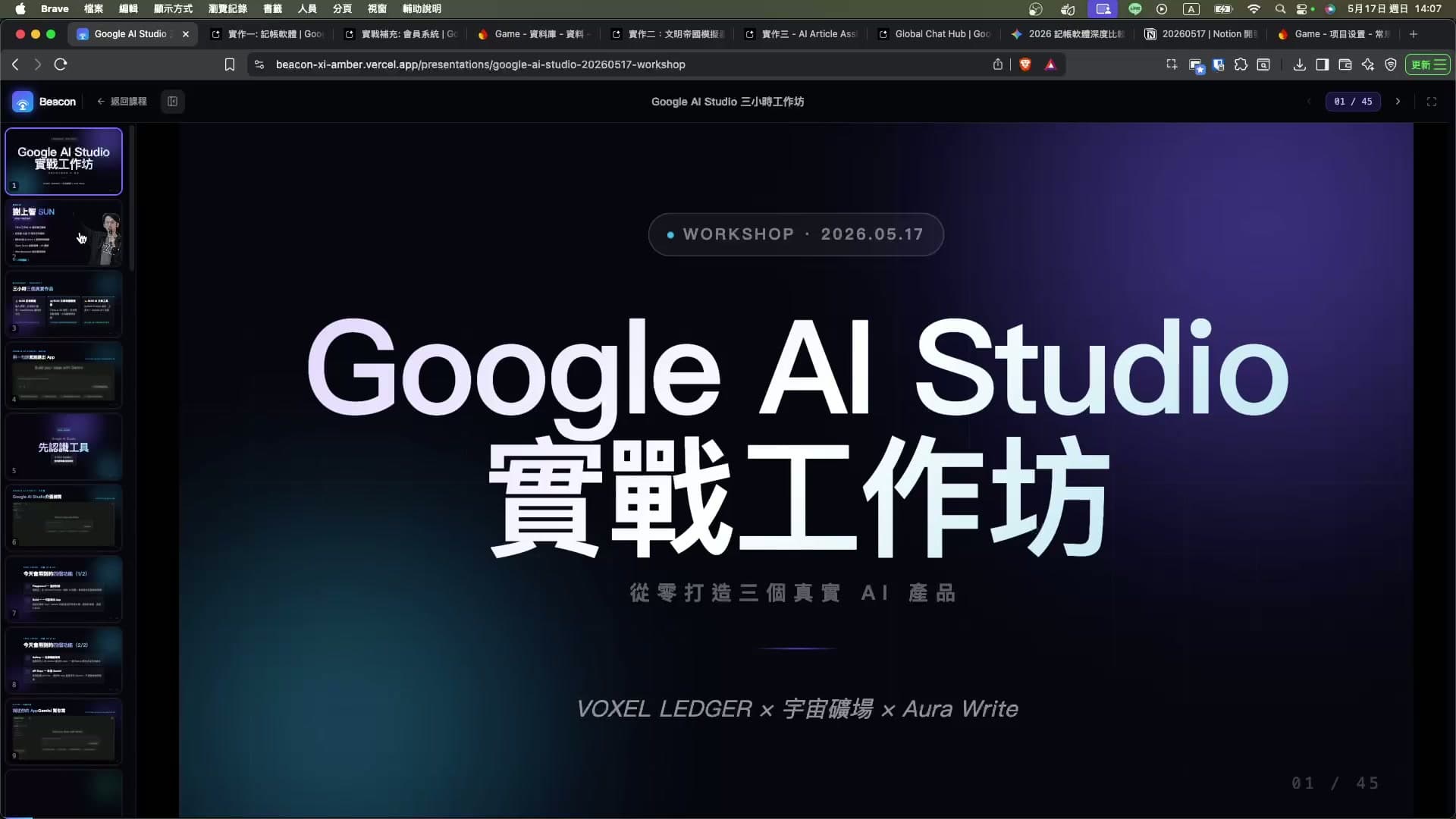The height and width of the screenshot is (819, 1456).
Task: Toggle the slide thumbnails sidebar panel
Action: click(x=172, y=102)
